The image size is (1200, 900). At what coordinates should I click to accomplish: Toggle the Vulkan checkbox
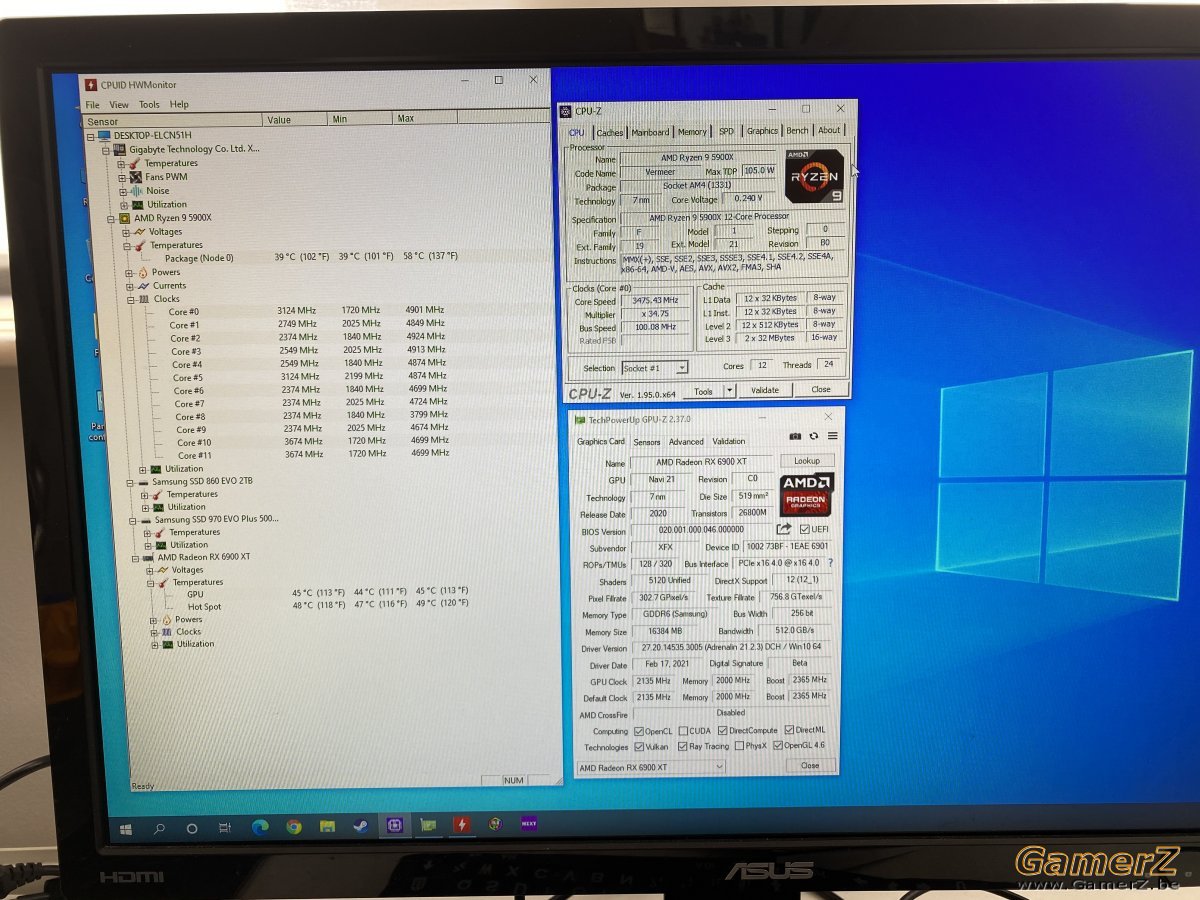(639, 747)
